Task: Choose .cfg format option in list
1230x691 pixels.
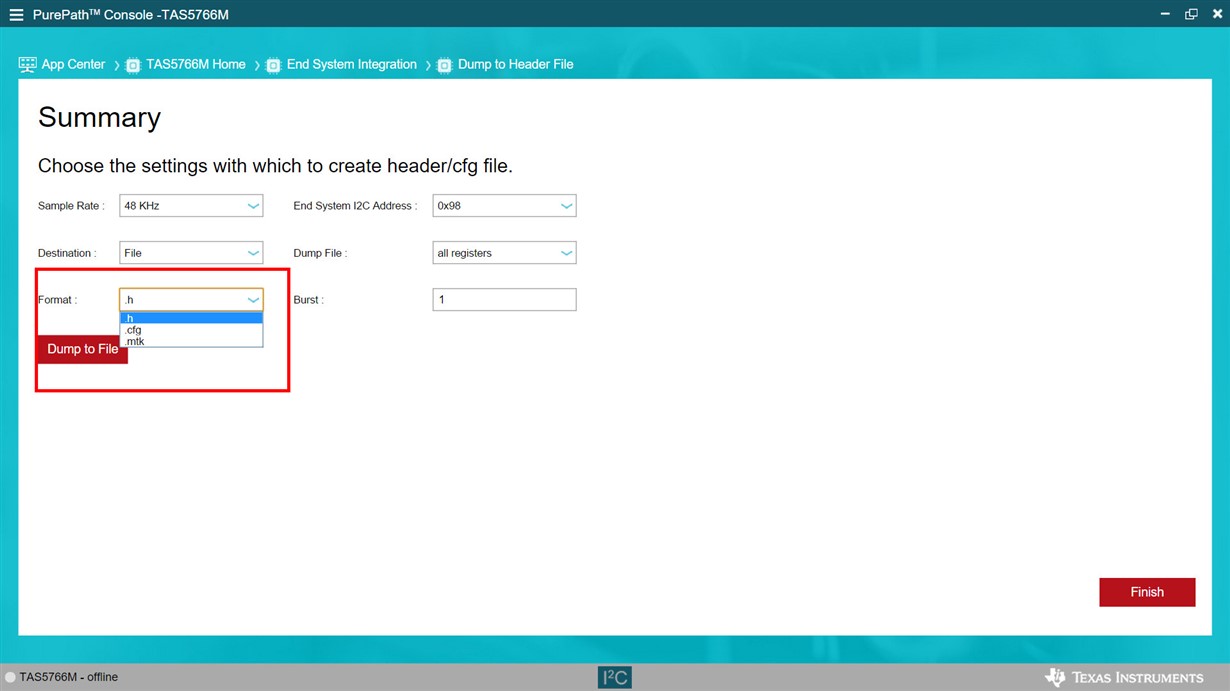Action: click(x=191, y=329)
